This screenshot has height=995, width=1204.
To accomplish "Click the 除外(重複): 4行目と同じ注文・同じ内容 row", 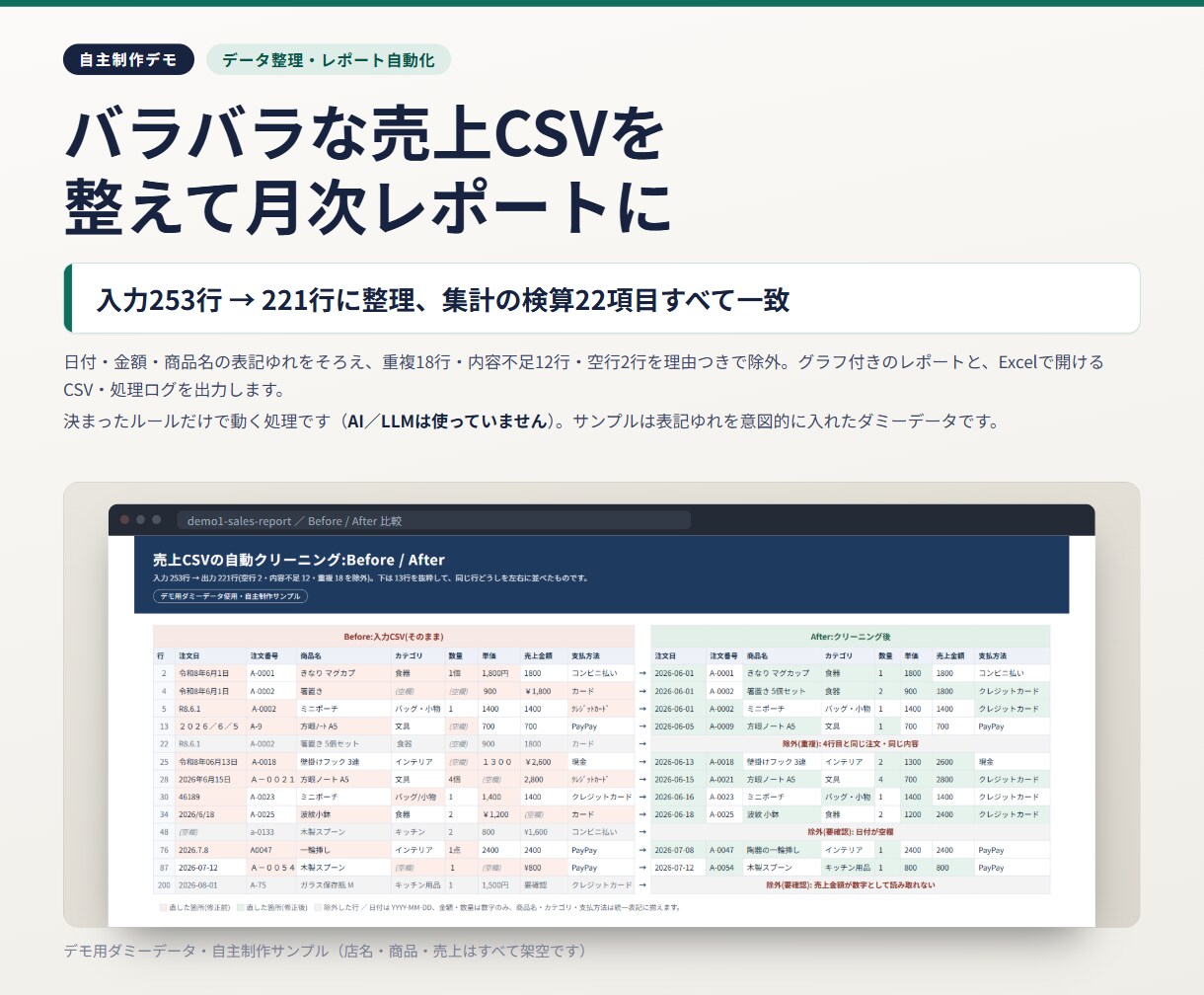I will 851,744.
